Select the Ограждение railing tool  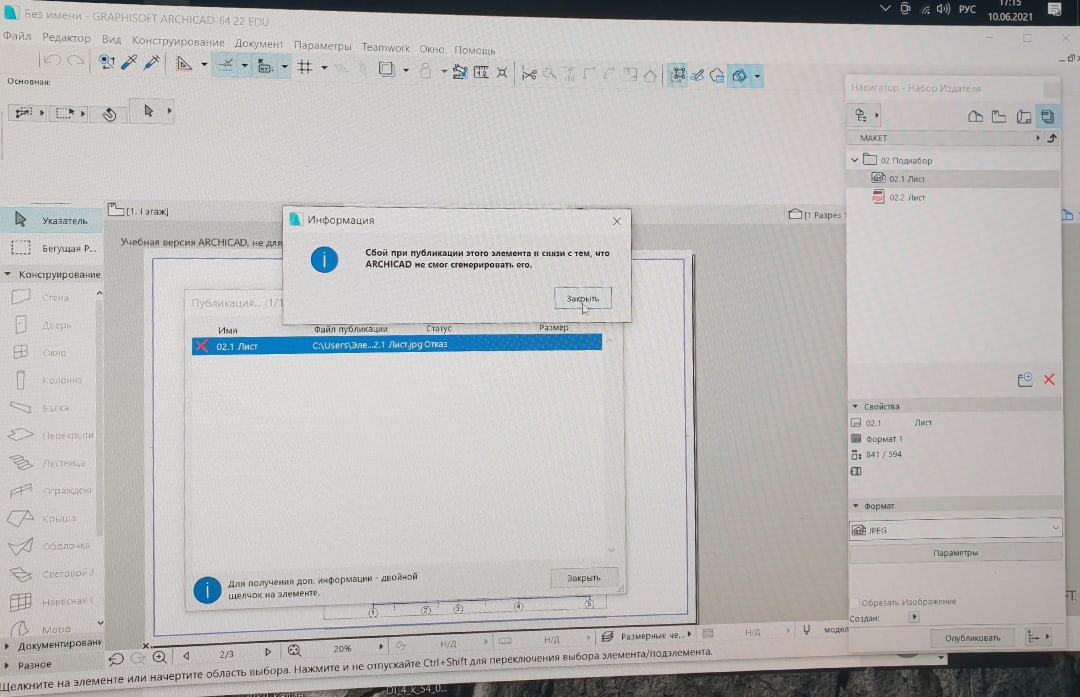52,490
